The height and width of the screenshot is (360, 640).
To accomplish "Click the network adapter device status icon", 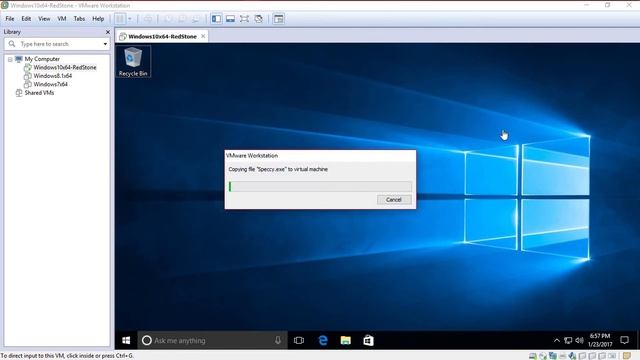I will click(553, 356).
